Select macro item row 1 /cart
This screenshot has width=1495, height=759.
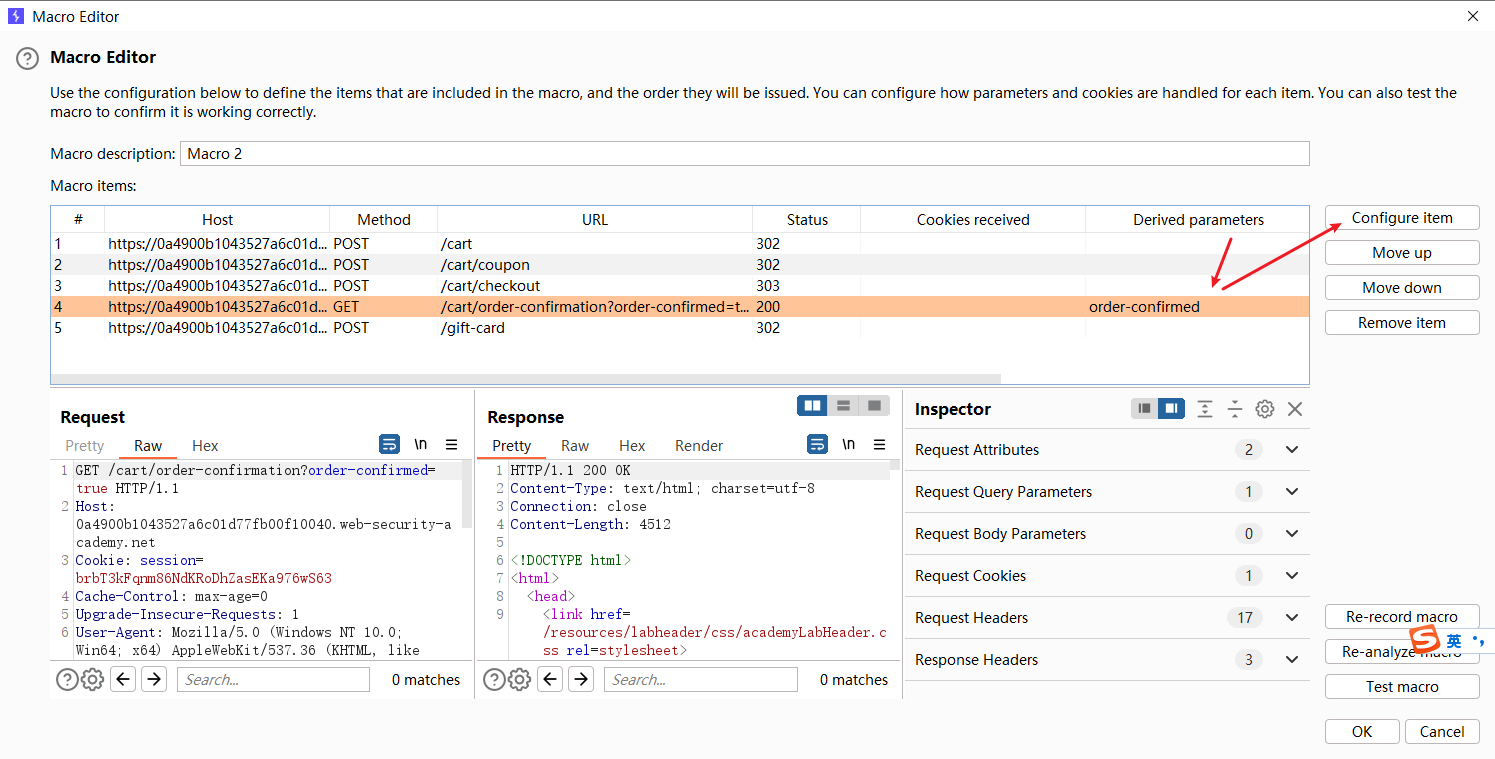click(x=680, y=244)
